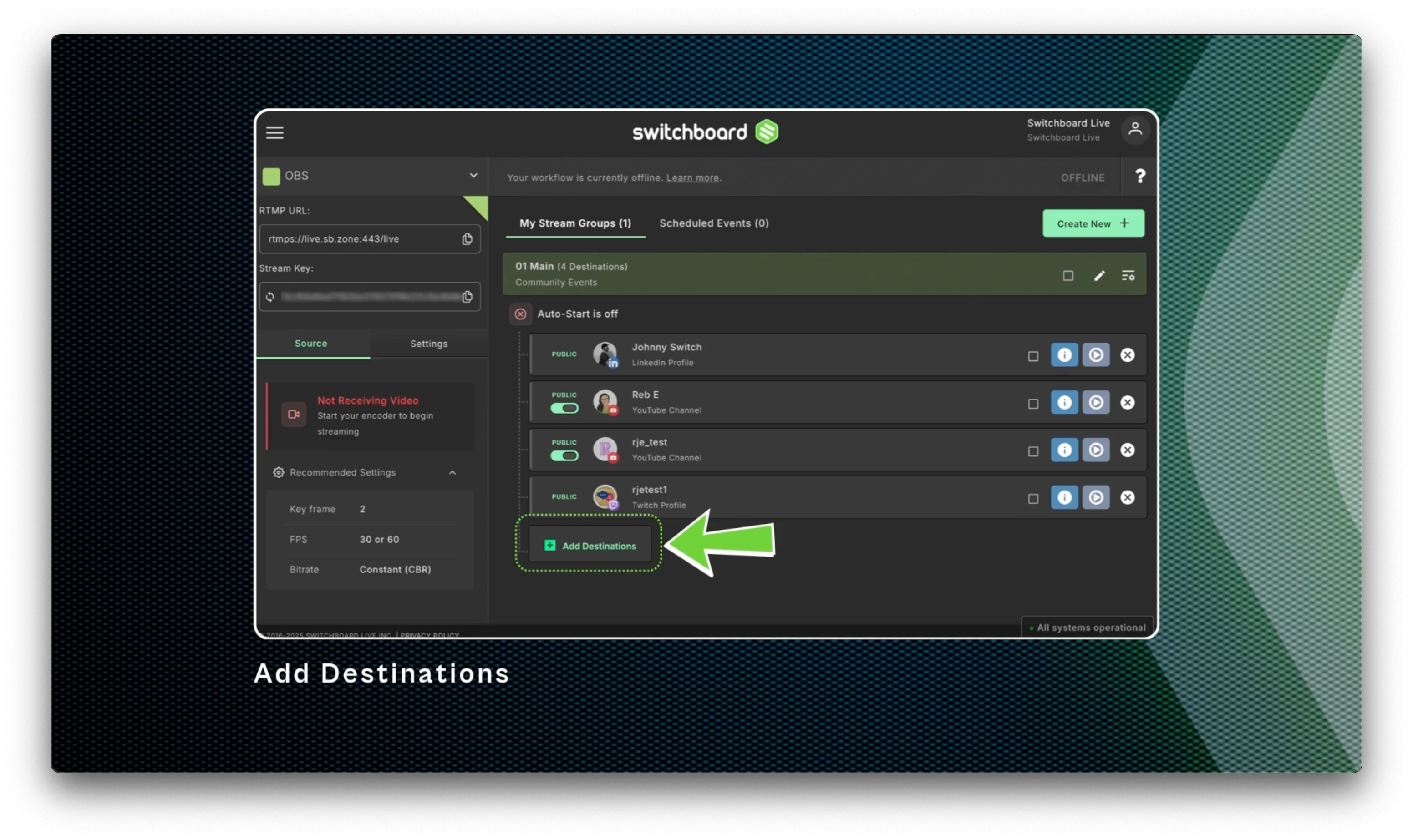Check the rjetest1 destination checkbox
1413x840 pixels.
point(1032,499)
